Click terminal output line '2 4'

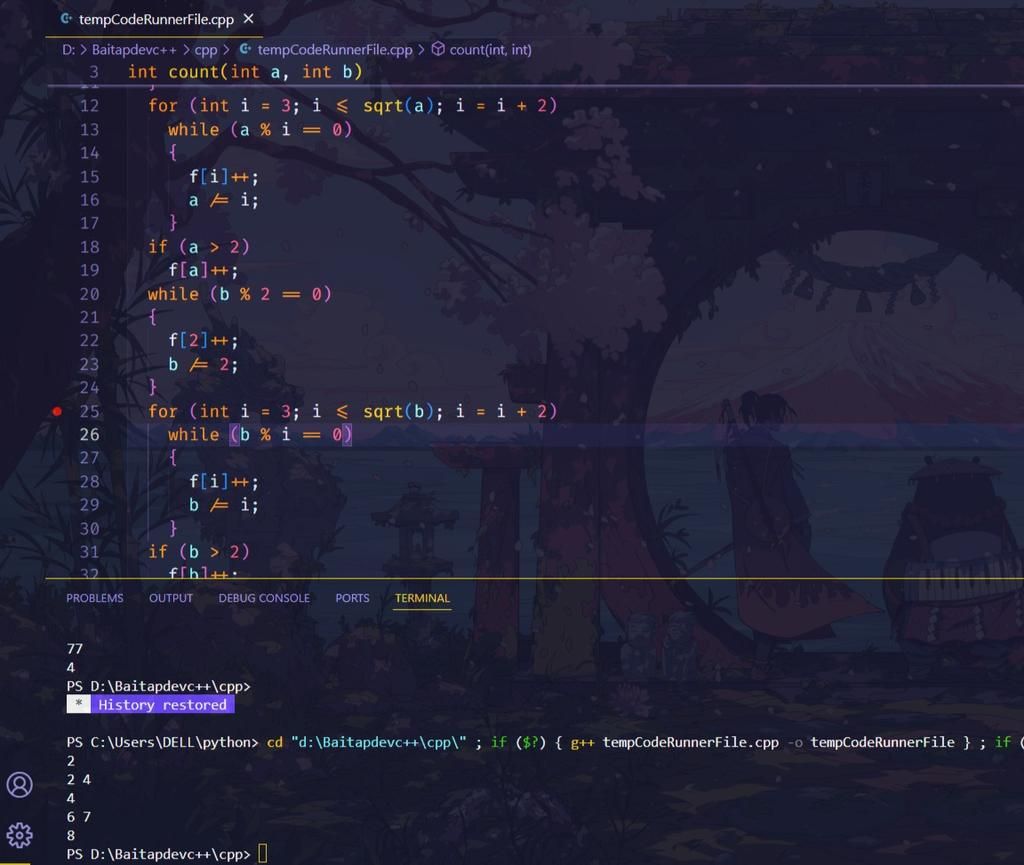coord(78,779)
